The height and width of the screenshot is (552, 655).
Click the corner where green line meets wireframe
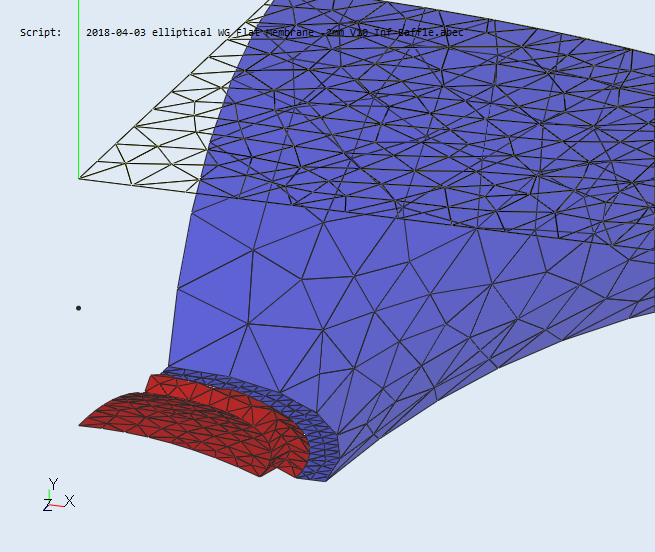click(x=79, y=178)
